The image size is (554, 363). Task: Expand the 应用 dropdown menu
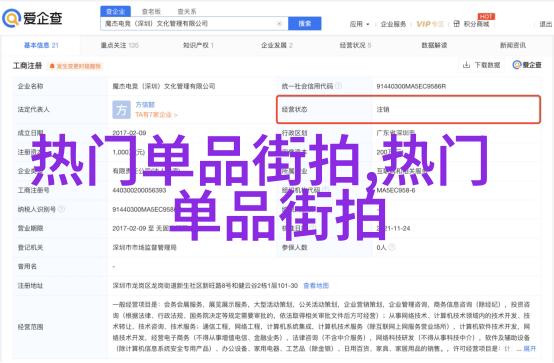359,24
